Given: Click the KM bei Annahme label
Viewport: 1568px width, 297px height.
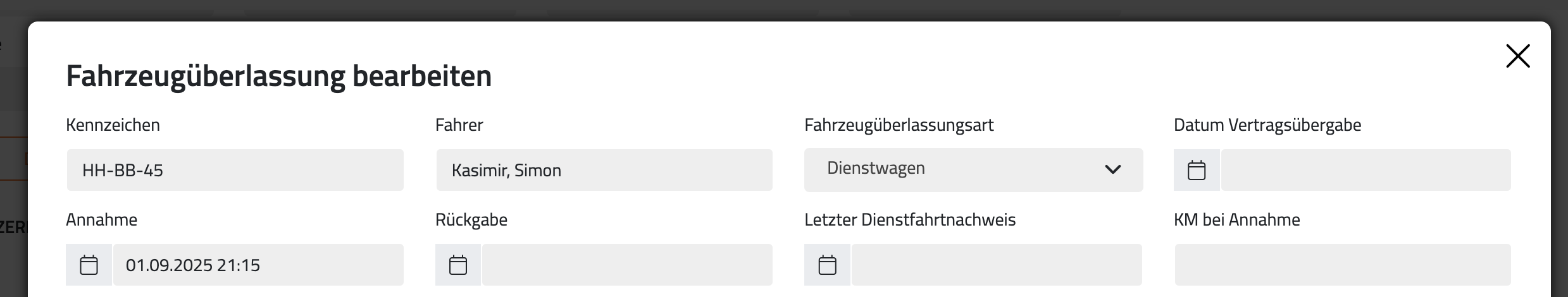Looking at the screenshot, I should tap(1236, 220).
